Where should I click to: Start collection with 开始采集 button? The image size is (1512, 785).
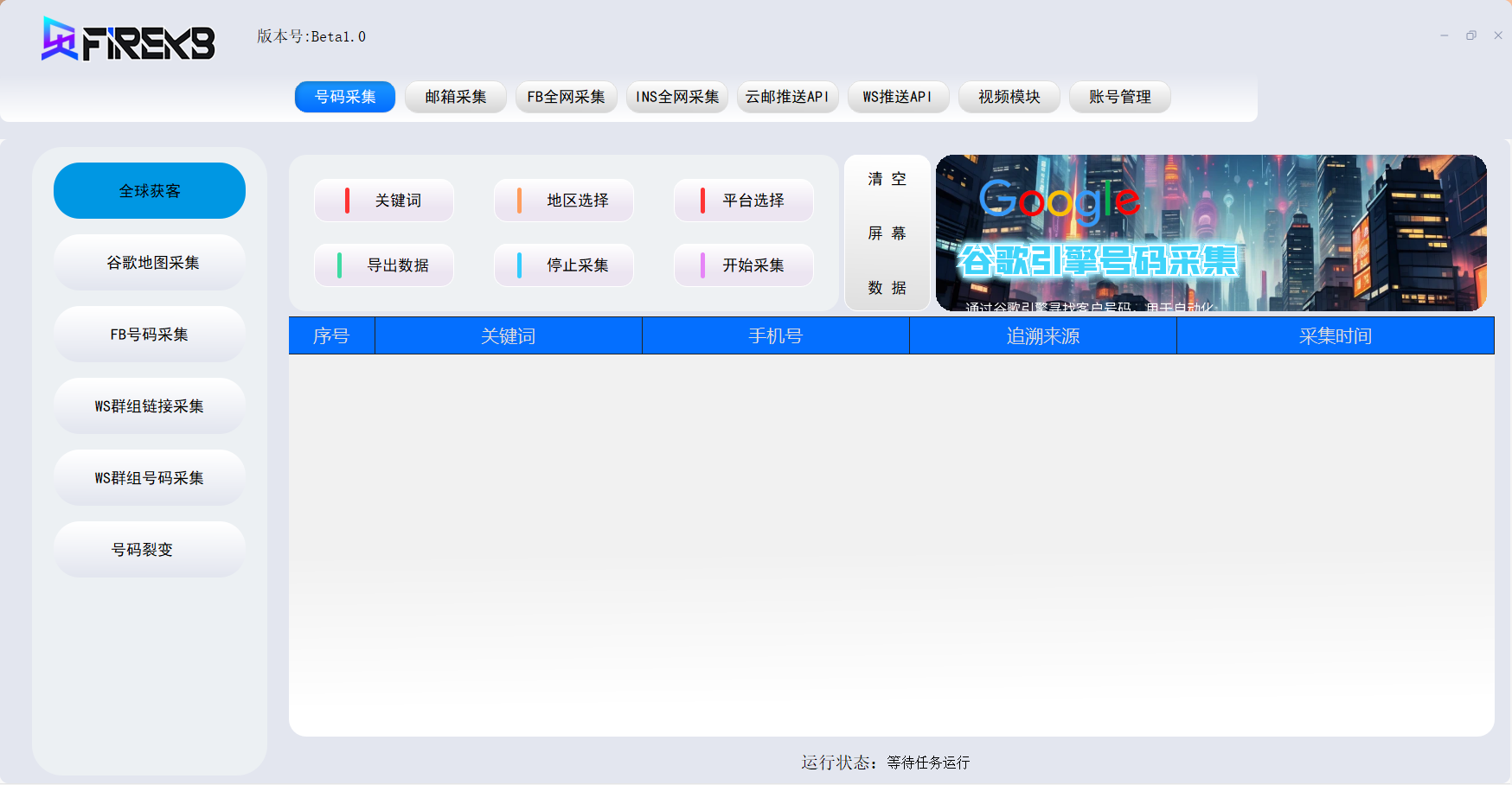click(744, 265)
